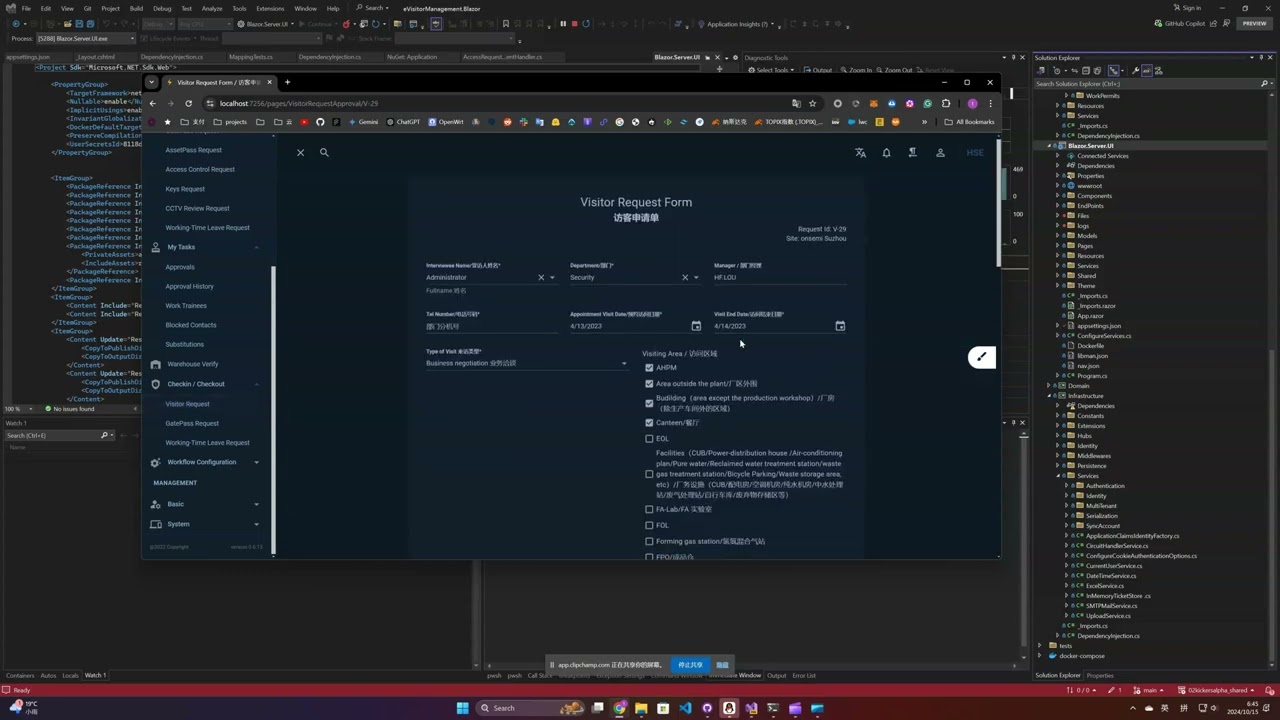Open Visual Studio from the Windows taskbar

click(751, 708)
